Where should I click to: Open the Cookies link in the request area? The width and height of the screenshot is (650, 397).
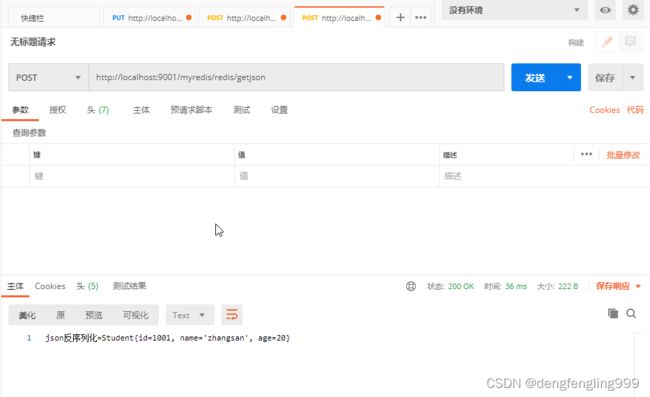click(604, 110)
